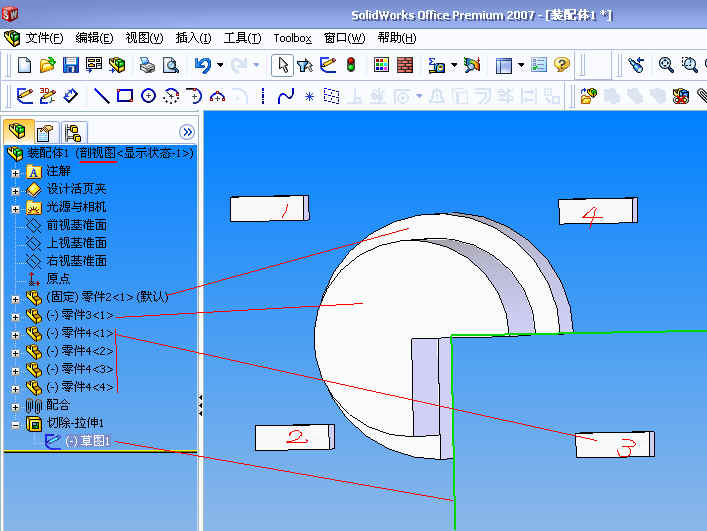Click the panel splitter collapse arrows
This screenshot has width=707, height=531.
click(200, 405)
